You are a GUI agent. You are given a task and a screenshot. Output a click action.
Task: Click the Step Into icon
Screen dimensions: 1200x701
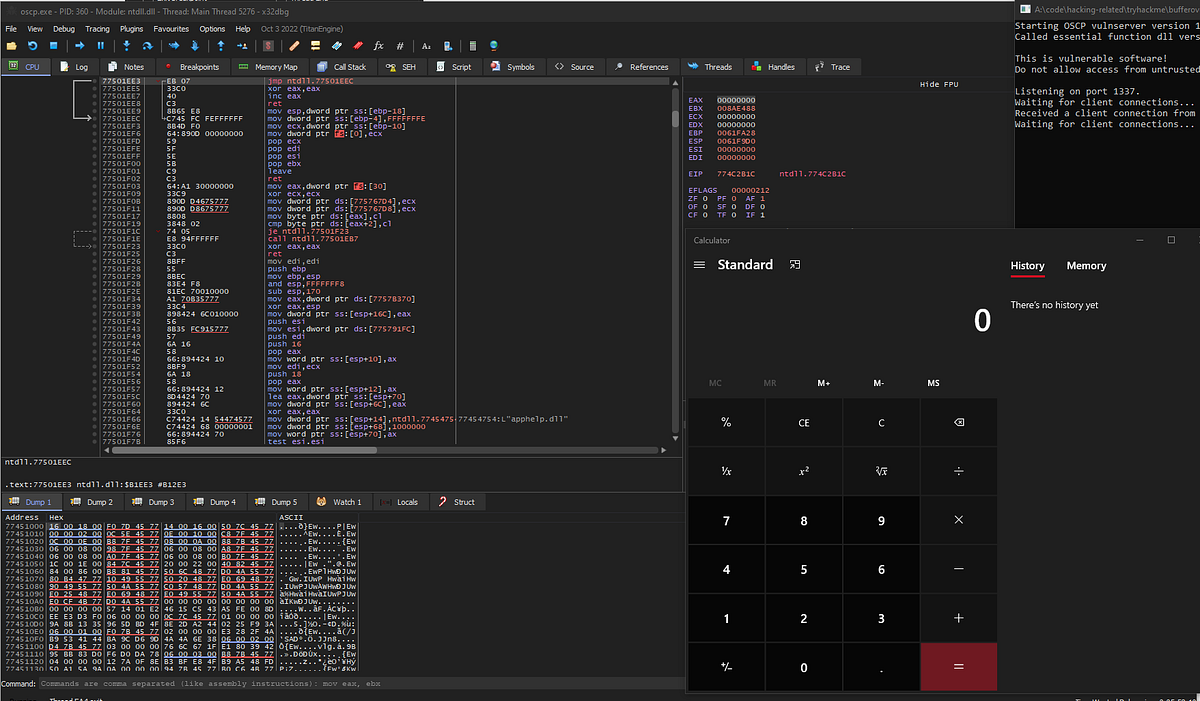pos(126,46)
